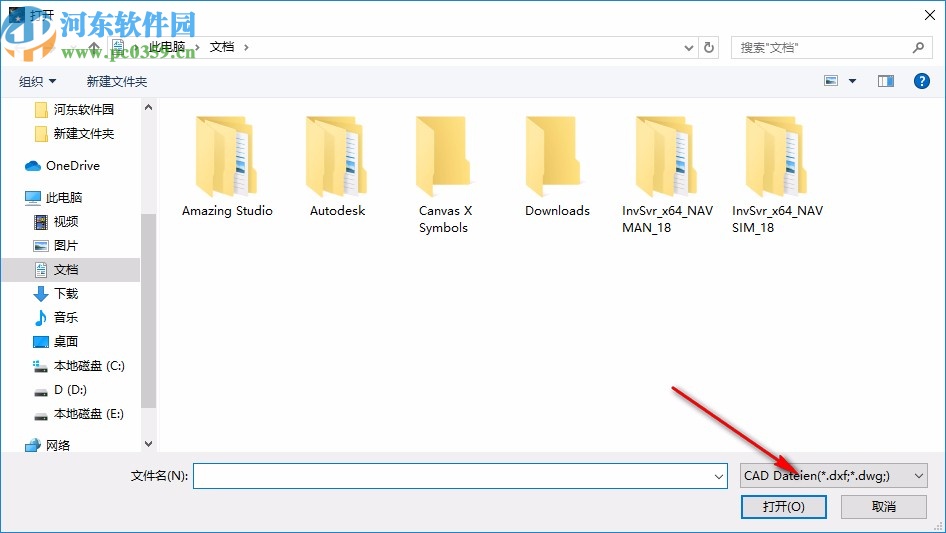The width and height of the screenshot is (946, 533).
Task: Select OneDrive in the navigation pane
Action: coord(62,166)
